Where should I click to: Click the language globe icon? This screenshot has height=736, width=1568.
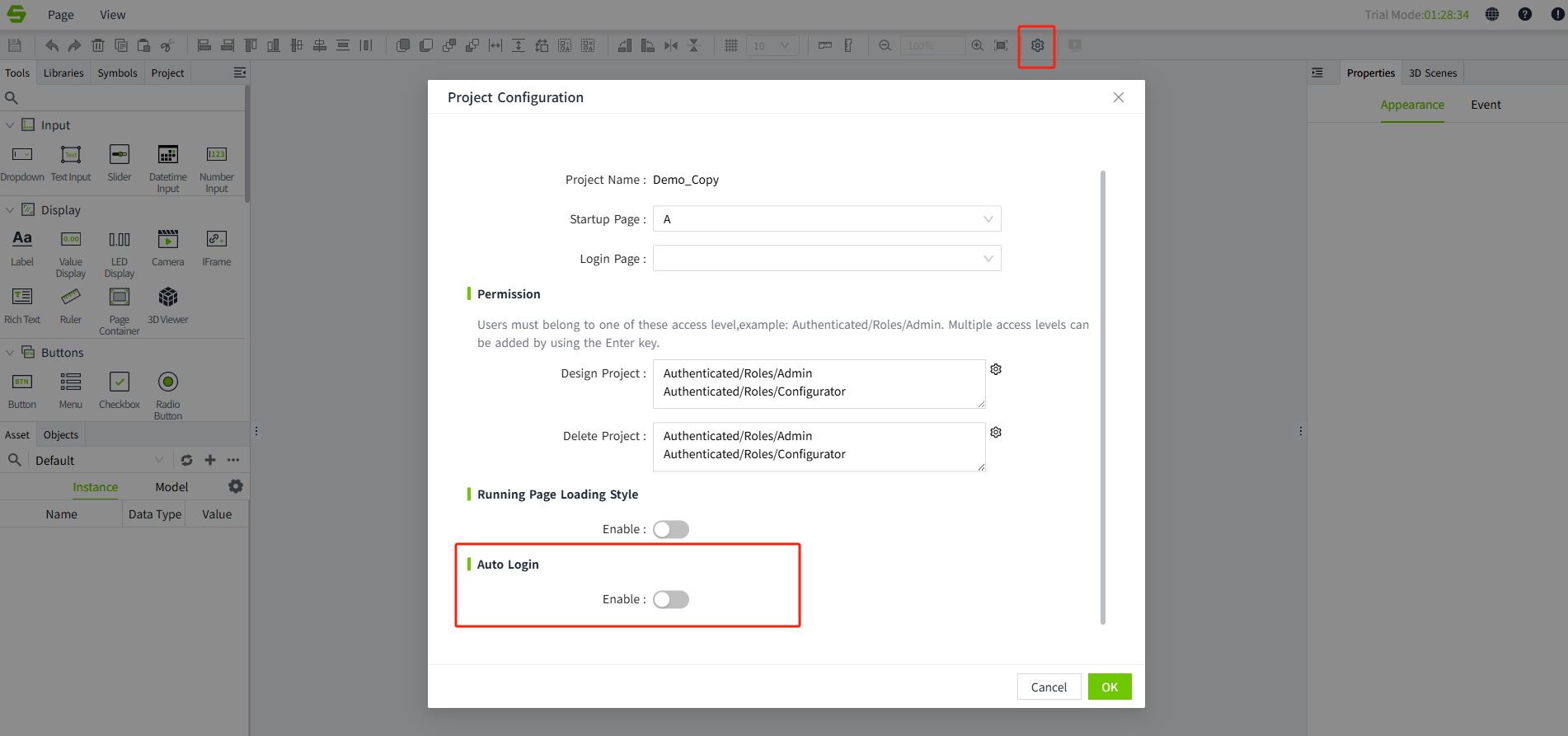[x=1492, y=15]
